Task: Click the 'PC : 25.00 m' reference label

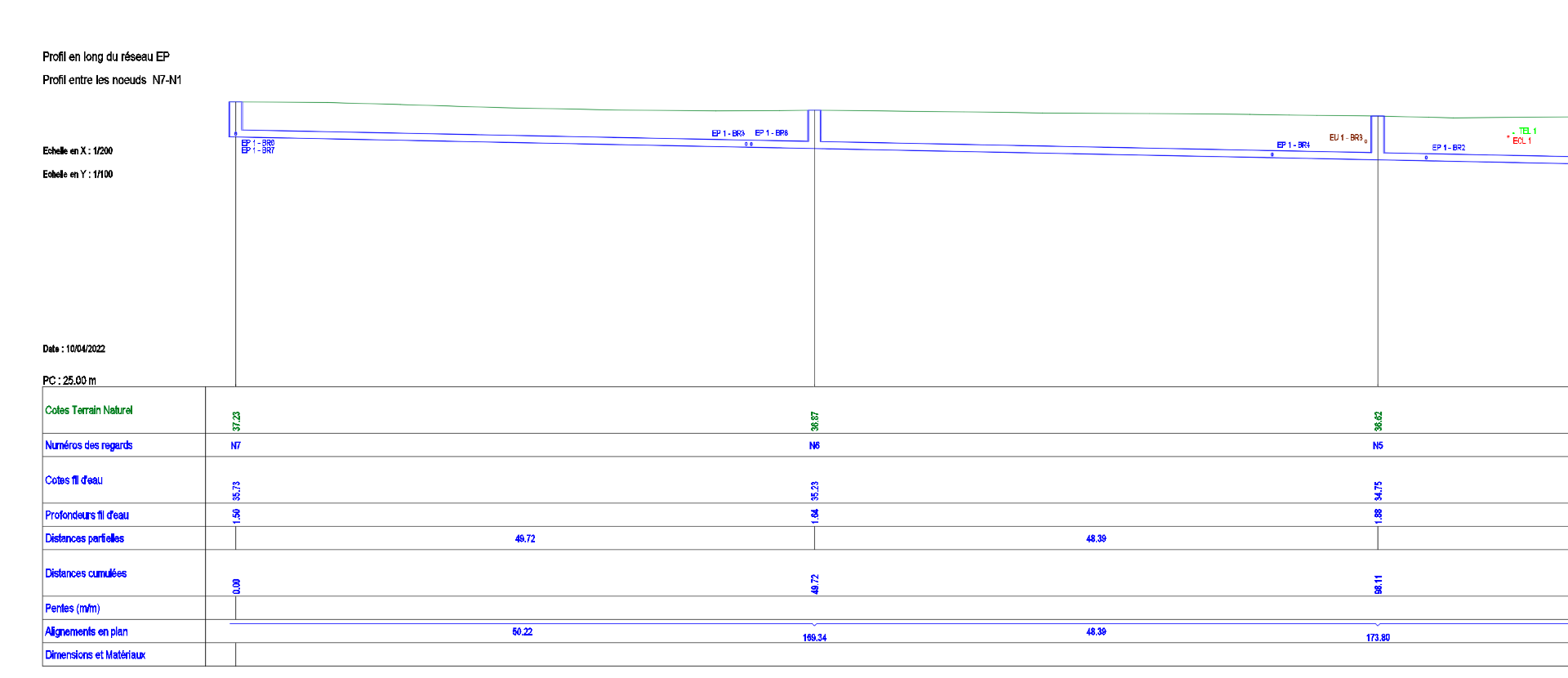Action: (x=69, y=381)
